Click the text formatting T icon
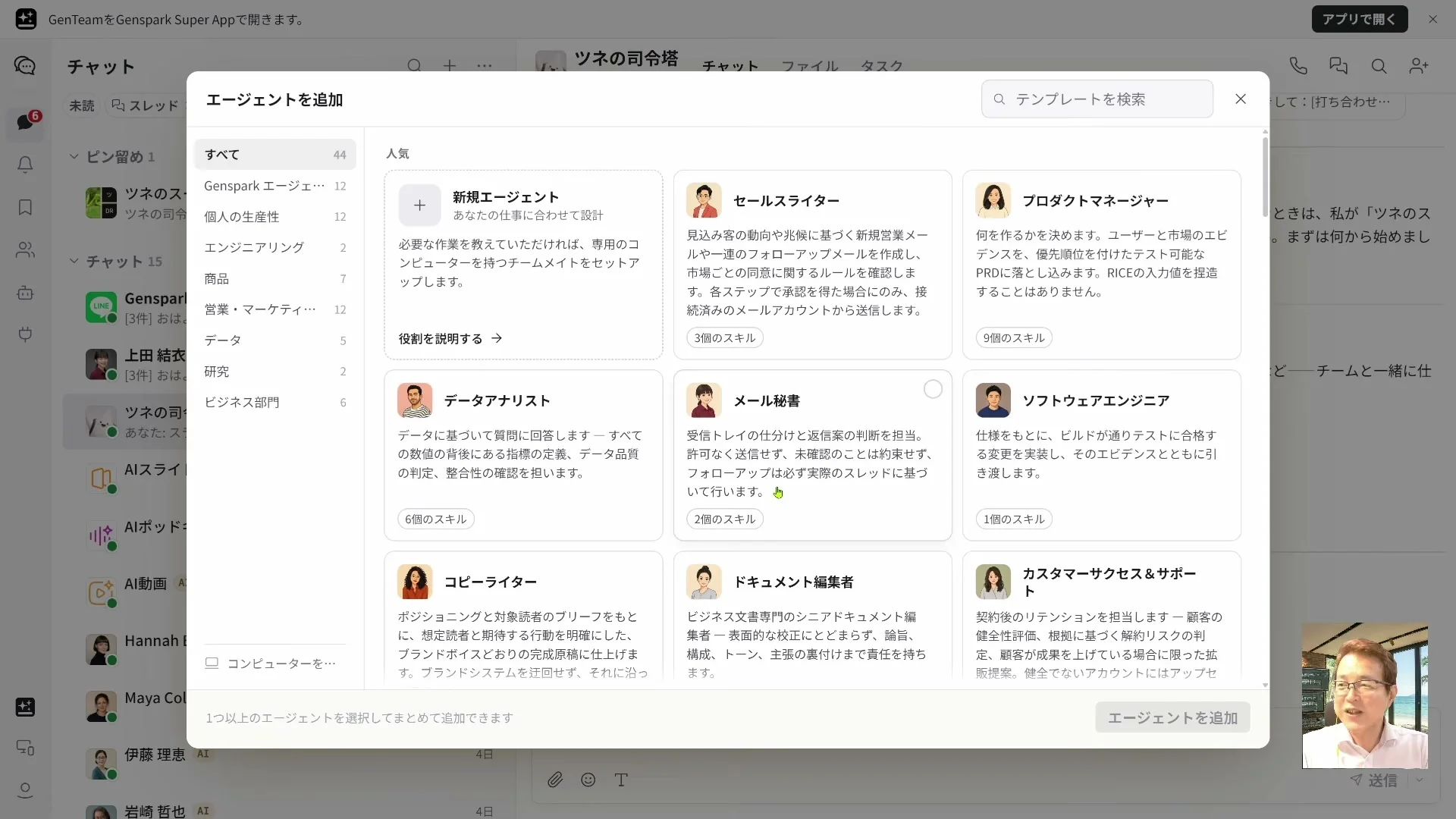This screenshot has width=1456, height=819. (621, 780)
